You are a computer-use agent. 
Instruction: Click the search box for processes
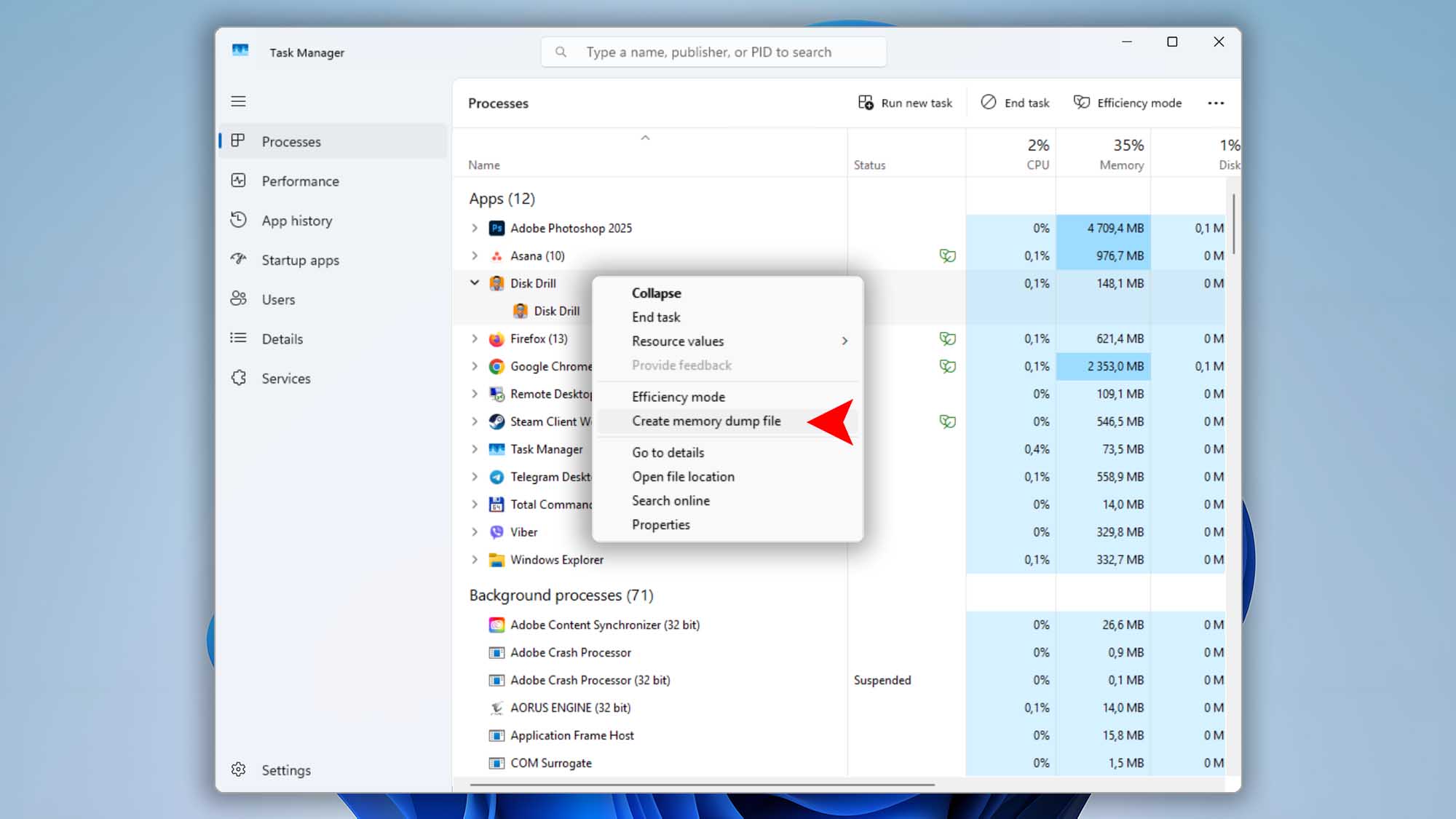click(713, 52)
